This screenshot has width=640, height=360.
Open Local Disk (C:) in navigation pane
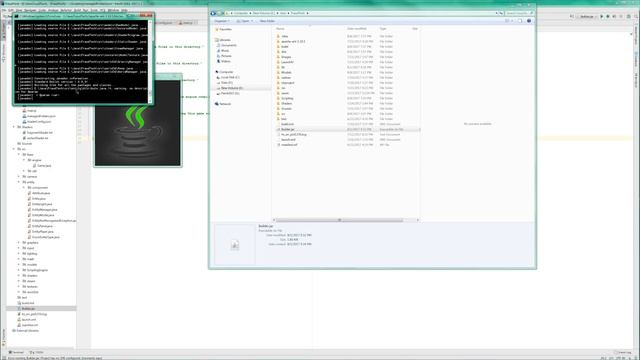tap(230, 77)
